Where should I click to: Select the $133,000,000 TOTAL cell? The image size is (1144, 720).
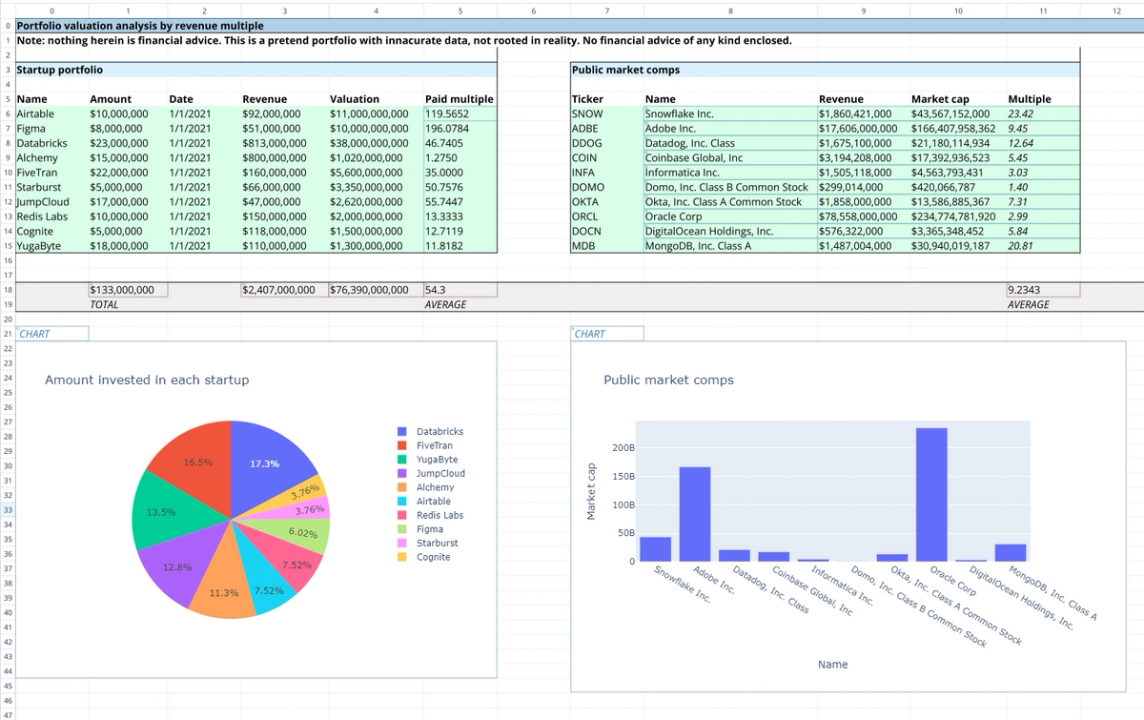(120, 289)
